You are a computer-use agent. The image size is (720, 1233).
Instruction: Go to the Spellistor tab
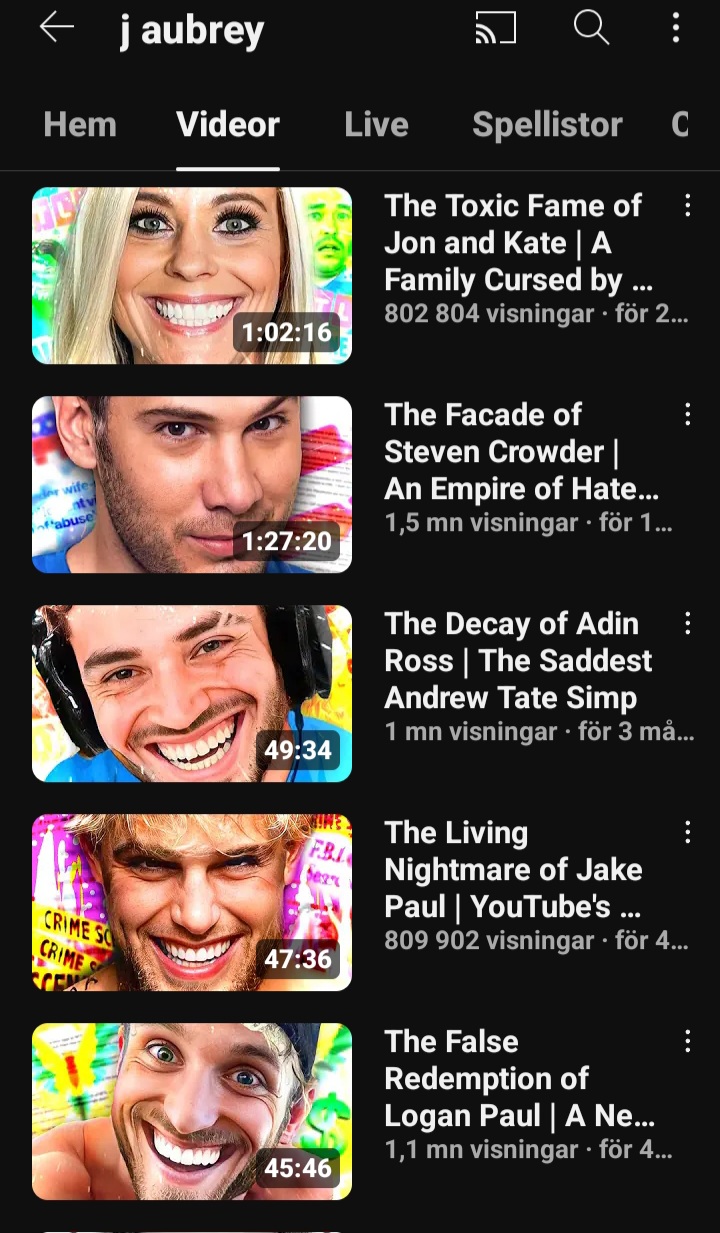tap(547, 125)
